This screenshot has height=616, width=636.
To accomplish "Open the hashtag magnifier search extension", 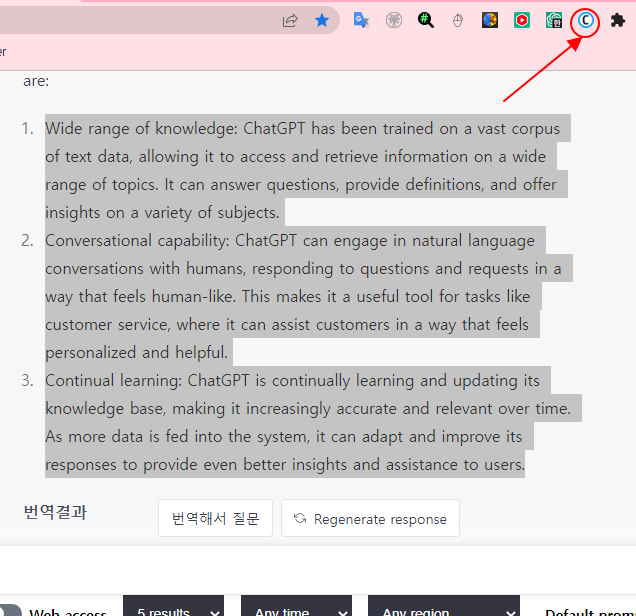I will (x=425, y=20).
